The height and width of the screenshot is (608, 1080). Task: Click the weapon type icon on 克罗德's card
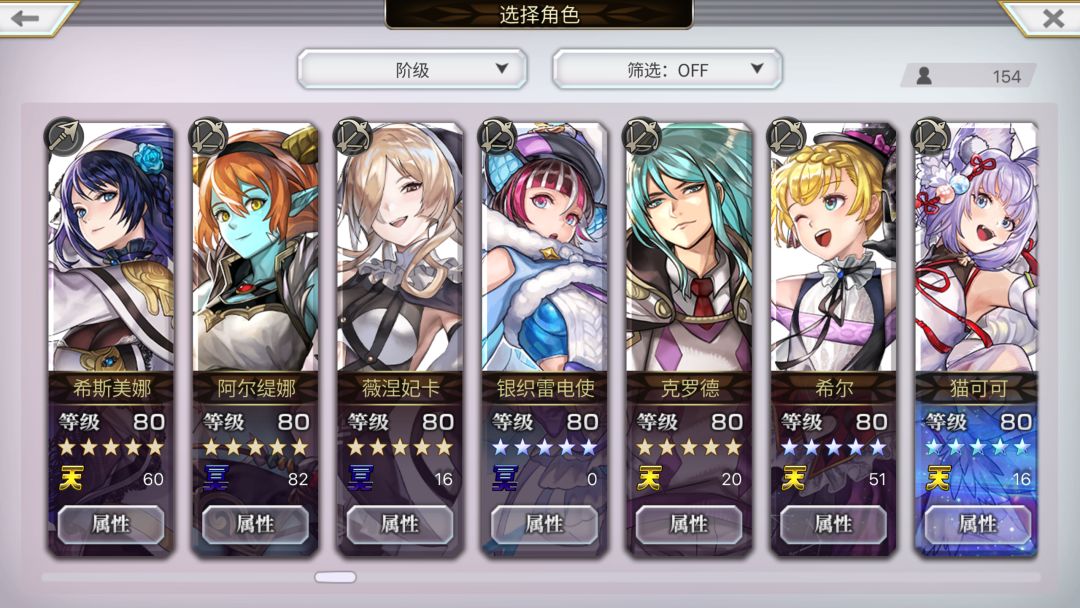point(642,137)
